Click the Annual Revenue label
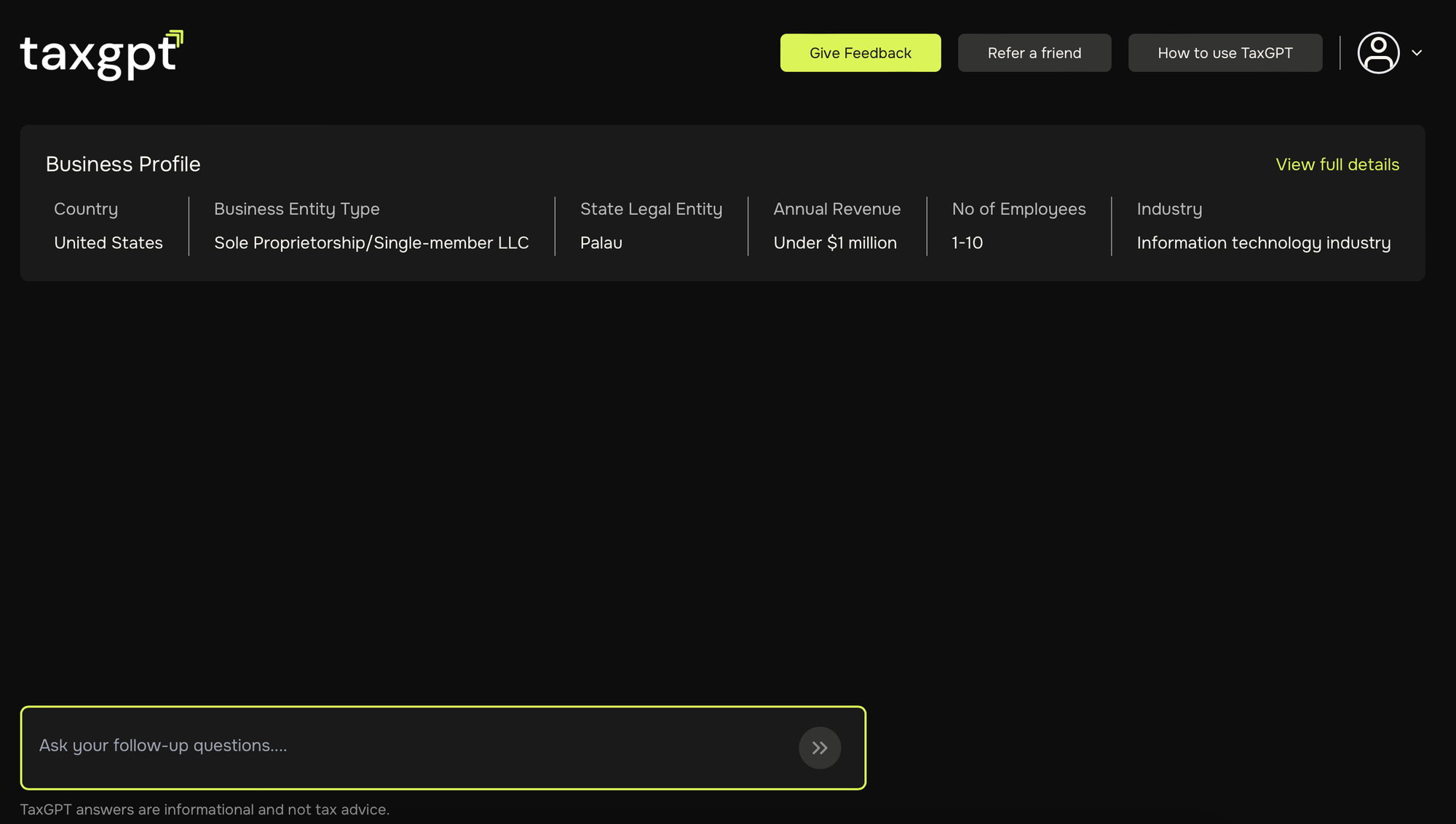The height and width of the screenshot is (824, 1456). point(836,209)
